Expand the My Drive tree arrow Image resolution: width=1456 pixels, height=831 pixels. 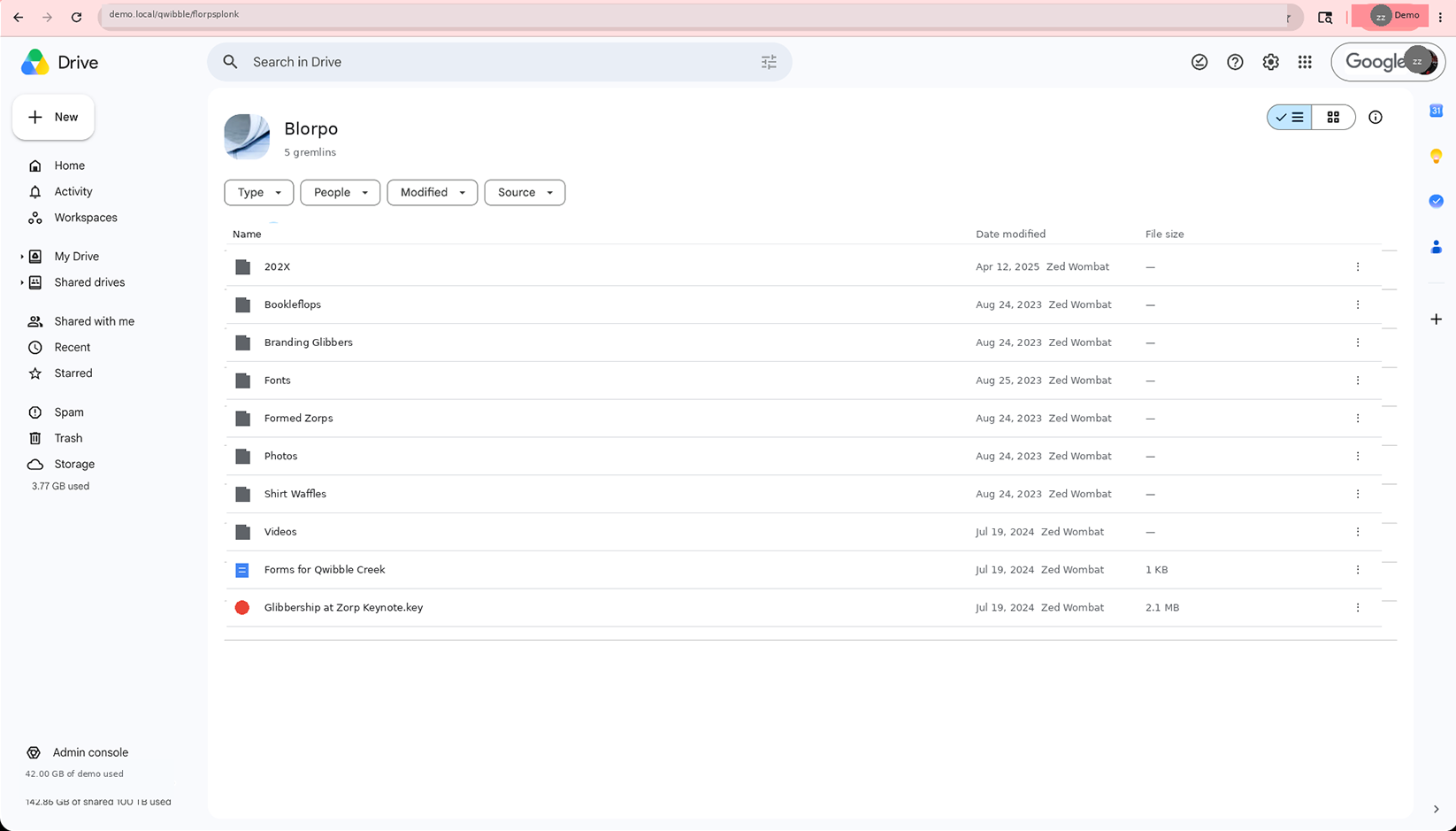coord(22,257)
